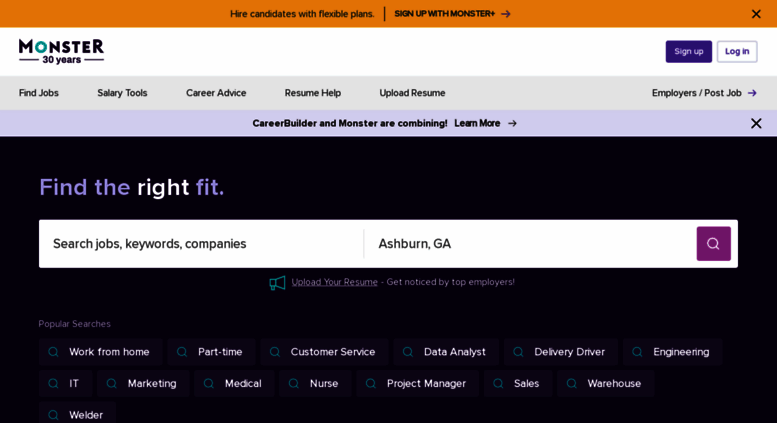Image resolution: width=777 pixels, height=423 pixels.
Task: Choose the Engineering popular search
Action: [x=672, y=352]
